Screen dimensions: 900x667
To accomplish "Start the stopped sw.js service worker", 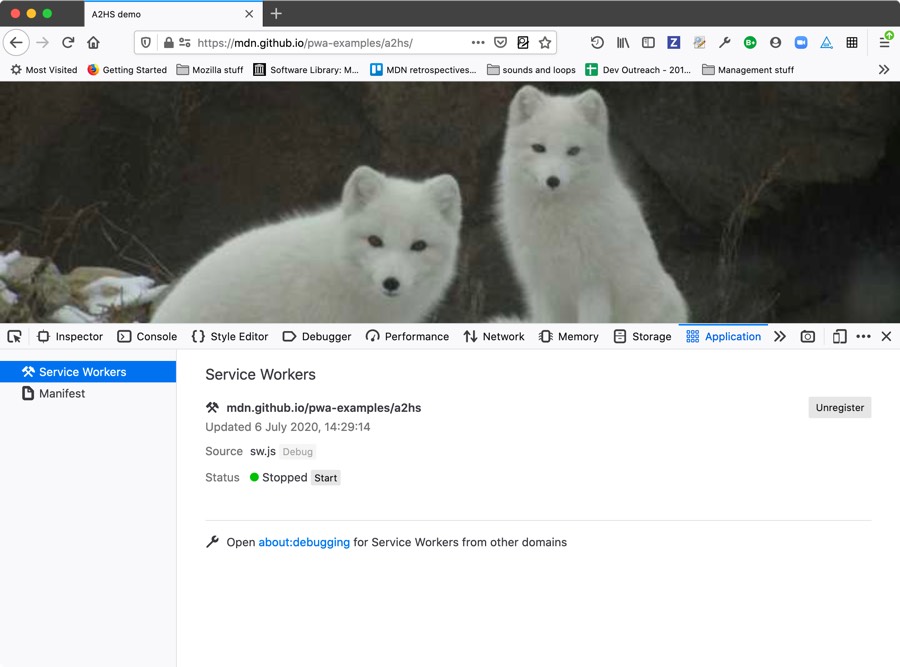I will (x=325, y=477).
